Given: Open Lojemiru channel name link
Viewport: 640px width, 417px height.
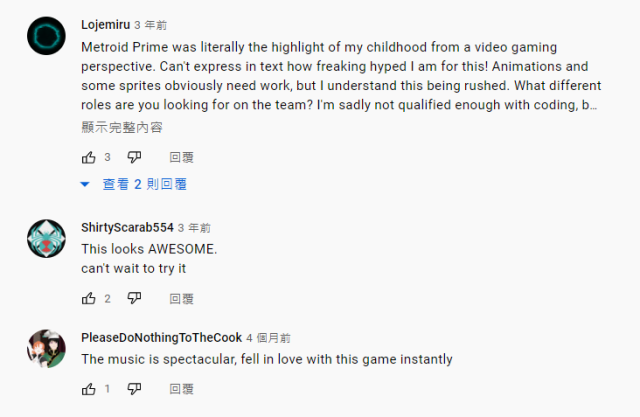Looking at the screenshot, I should coord(105,25).
